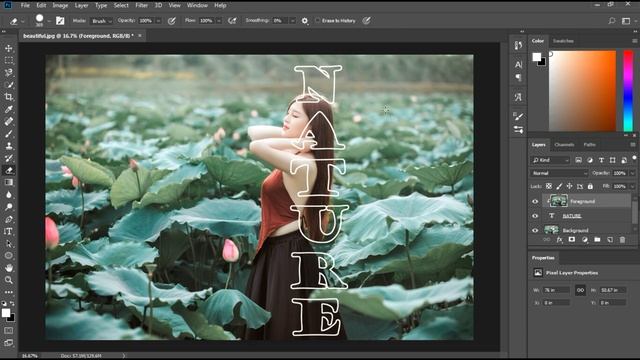Image resolution: width=640 pixels, height=360 pixels.
Task: Select the Rectangular Marquee tool
Action: 9,60
